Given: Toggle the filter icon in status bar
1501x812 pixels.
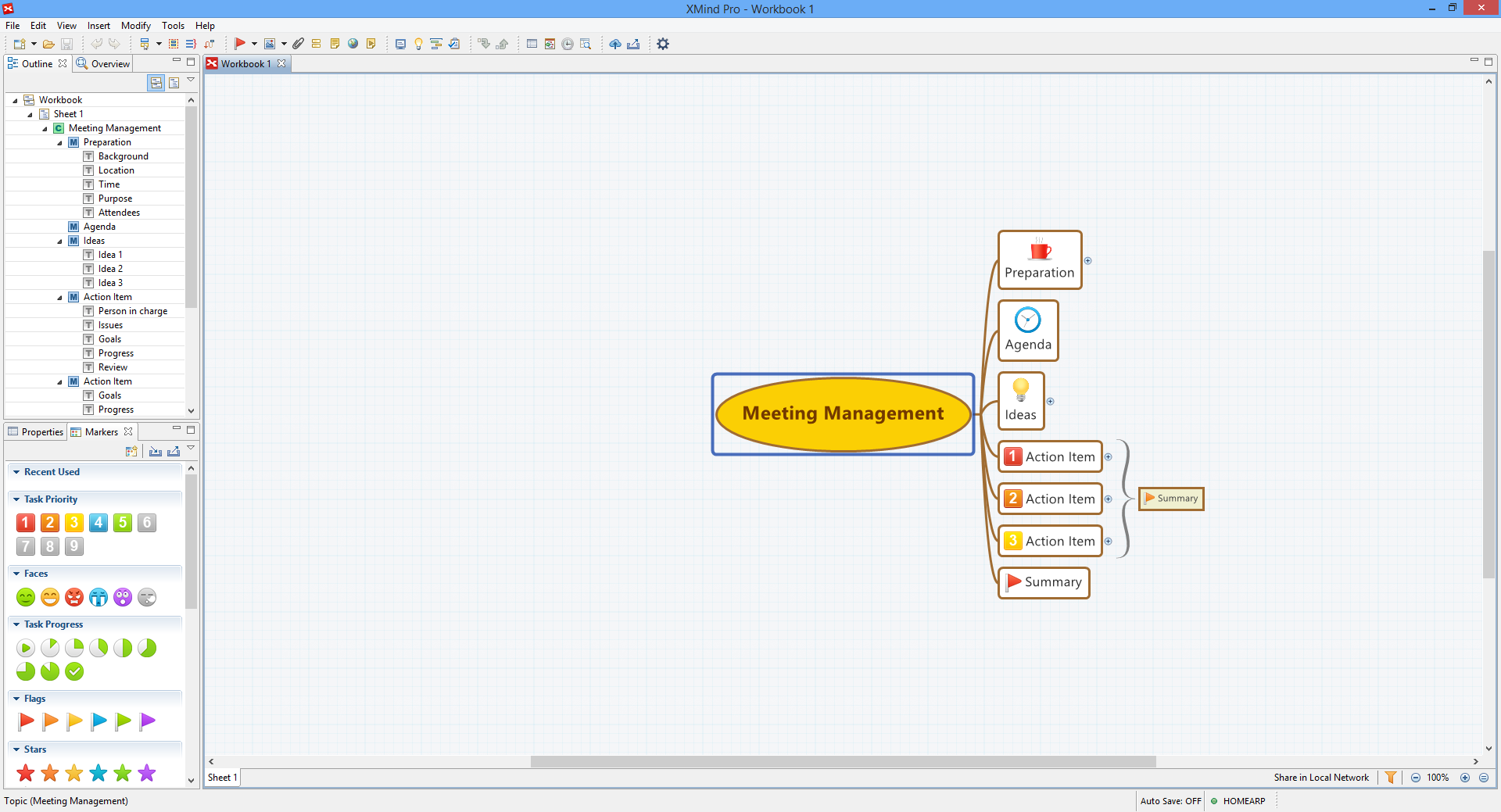Looking at the screenshot, I should 1391,778.
